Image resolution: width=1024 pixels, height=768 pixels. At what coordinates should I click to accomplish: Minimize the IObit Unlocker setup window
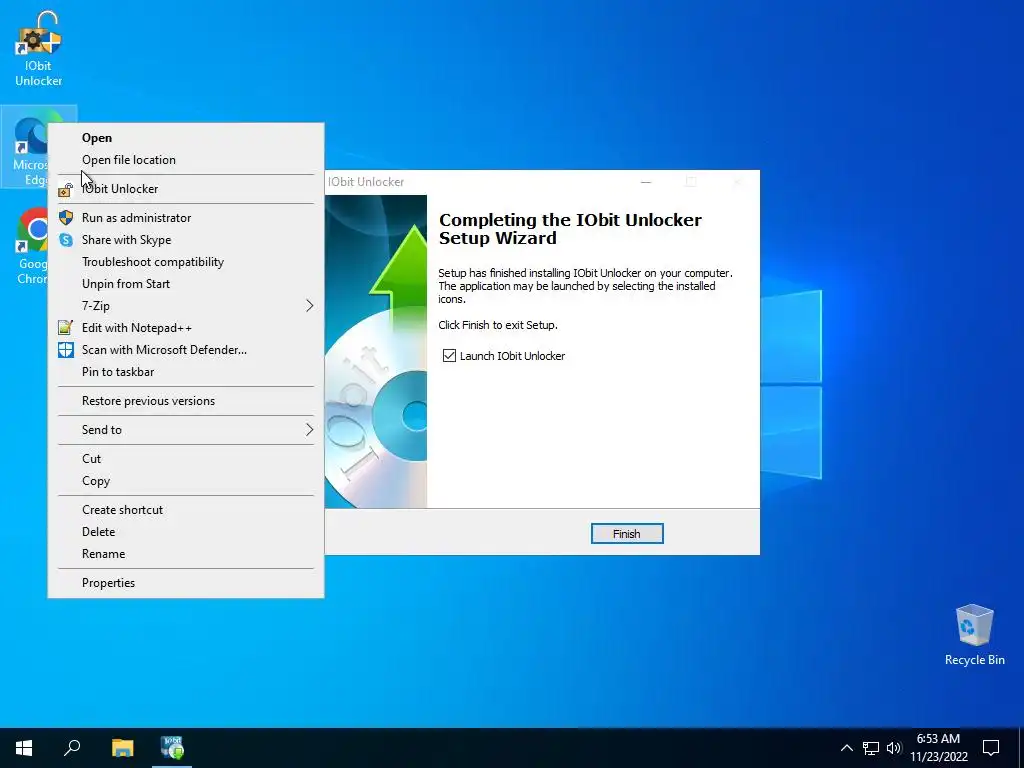646,182
